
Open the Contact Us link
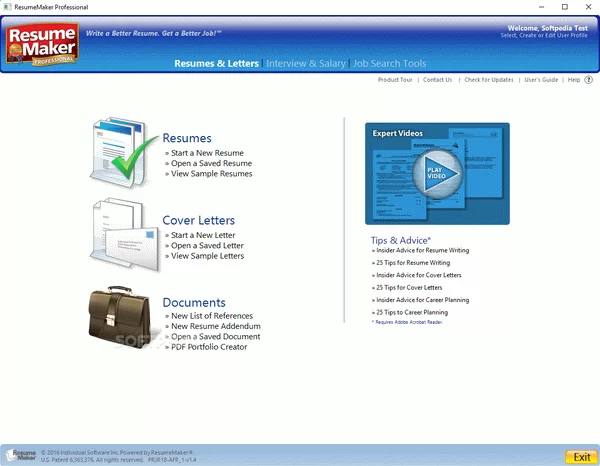point(437,80)
